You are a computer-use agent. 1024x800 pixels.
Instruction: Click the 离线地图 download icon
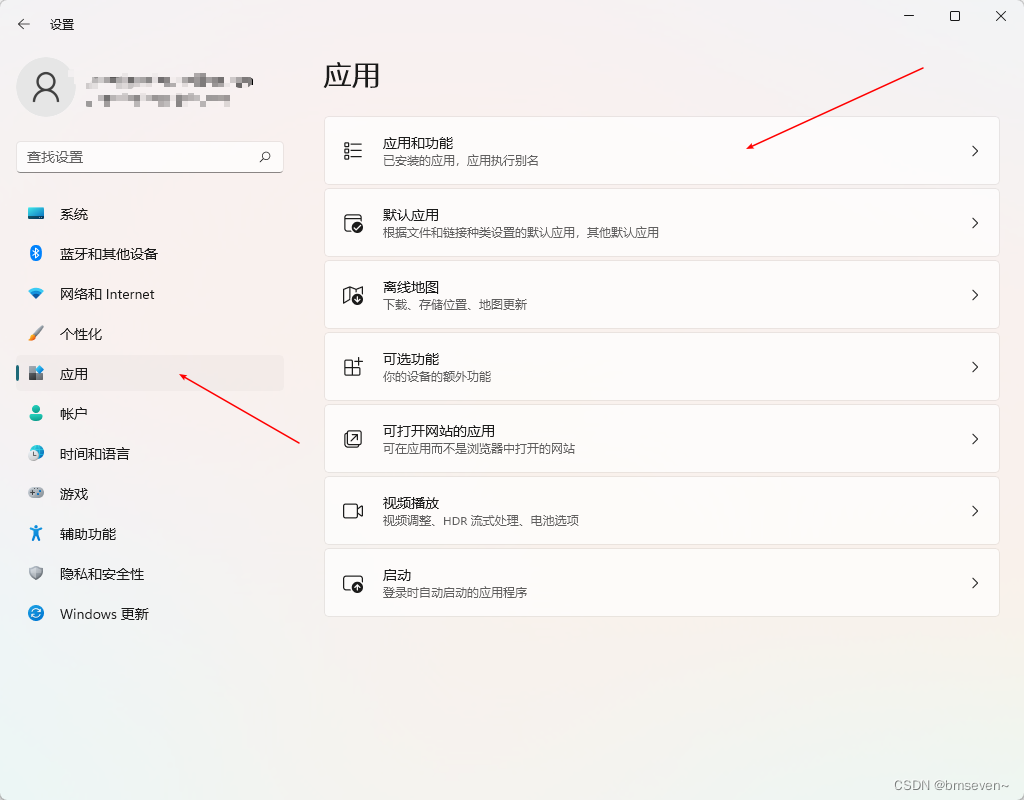pyautogui.click(x=352, y=294)
